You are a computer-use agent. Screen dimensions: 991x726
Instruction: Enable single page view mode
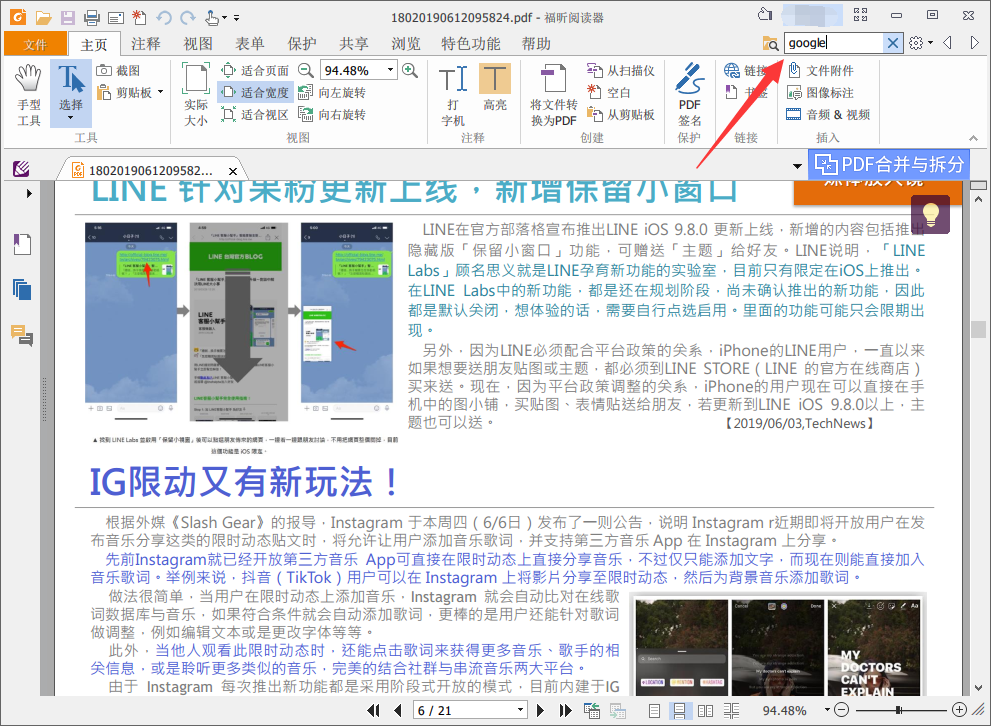(655, 711)
